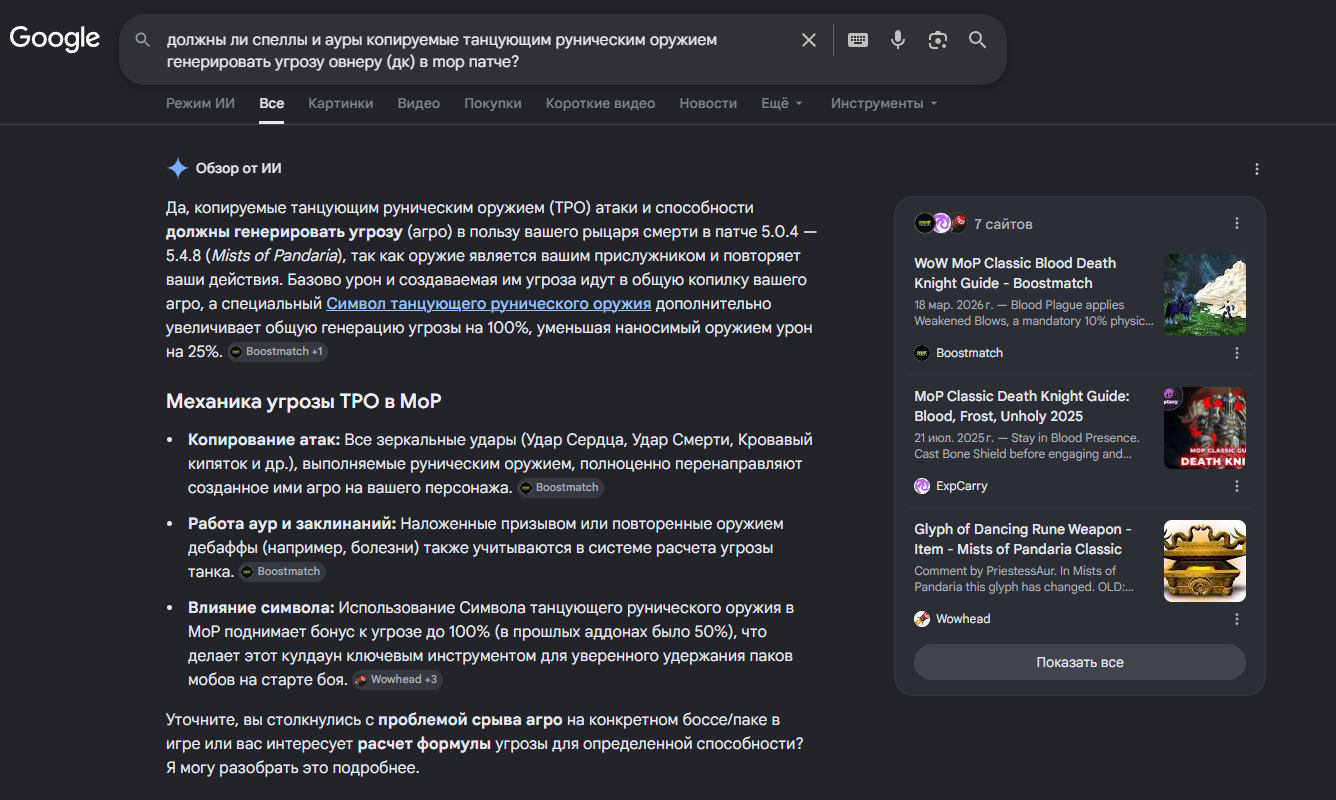Click the Показать все button
Viewport: 1336px width, 800px height.
[1080, 662]
